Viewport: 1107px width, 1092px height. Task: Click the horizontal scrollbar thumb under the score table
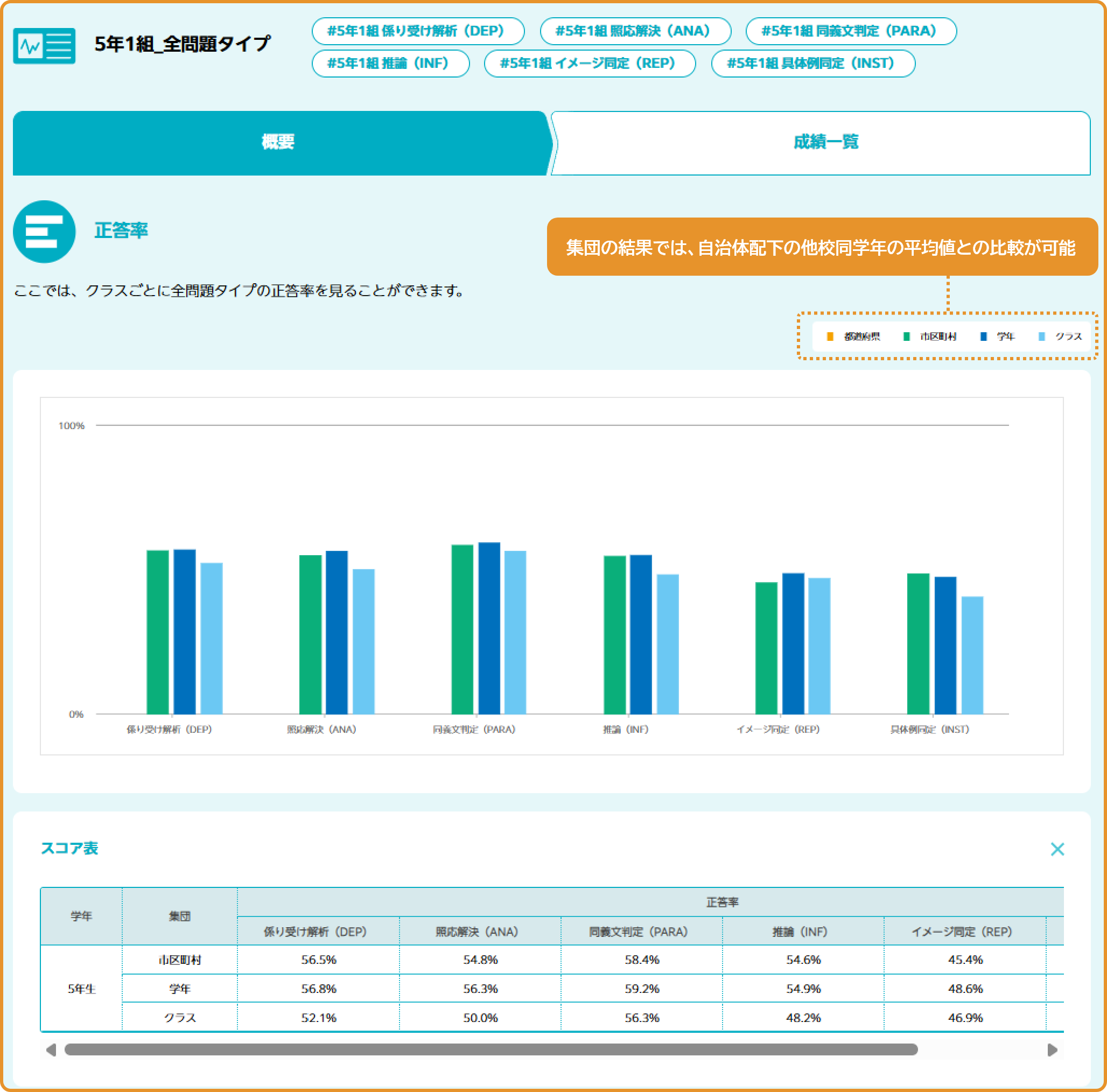491,1049
